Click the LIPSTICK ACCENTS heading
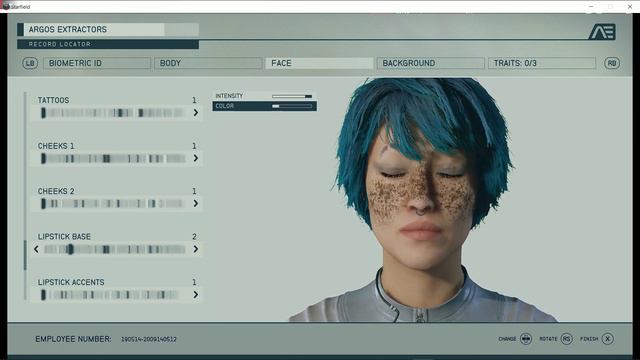 pos(71,282)
